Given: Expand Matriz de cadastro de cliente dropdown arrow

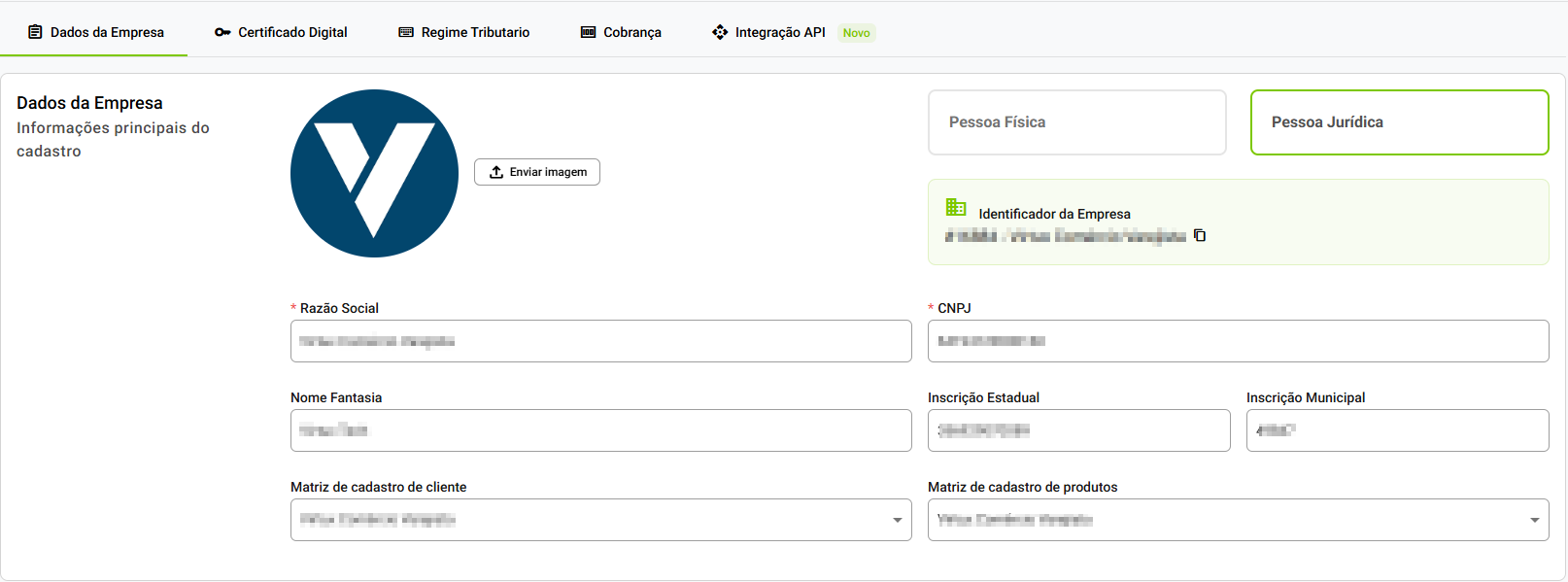Looking at the screenshot, I should pyautogui.click(x=897, y=520).
